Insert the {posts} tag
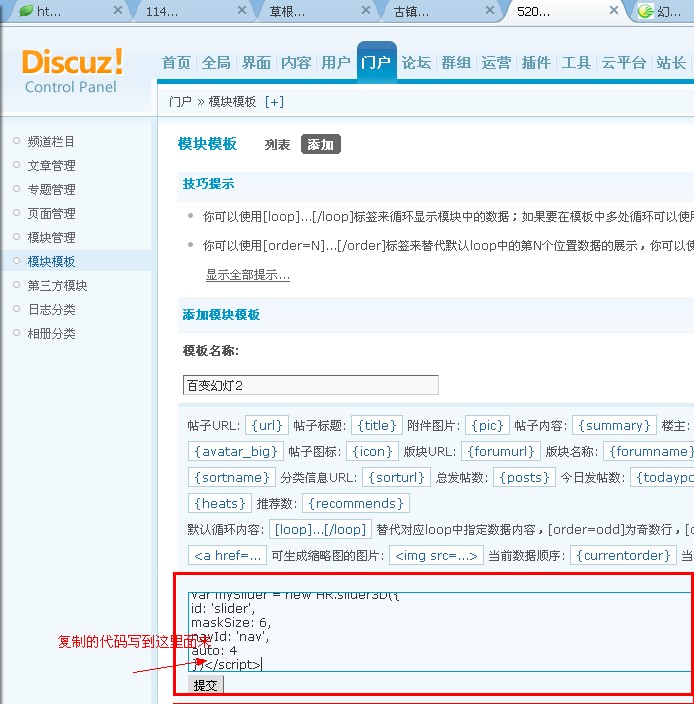 pyautogui.click(x=524, y=477)
